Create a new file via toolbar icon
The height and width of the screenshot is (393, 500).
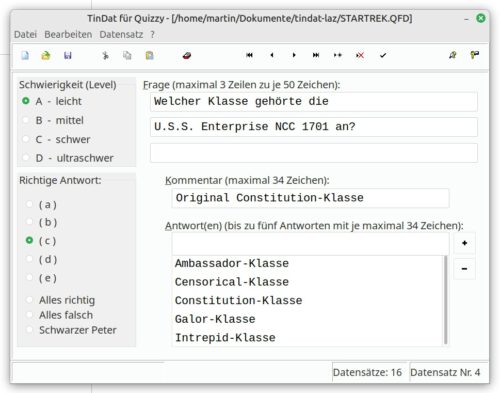click(x=25, y=55)
